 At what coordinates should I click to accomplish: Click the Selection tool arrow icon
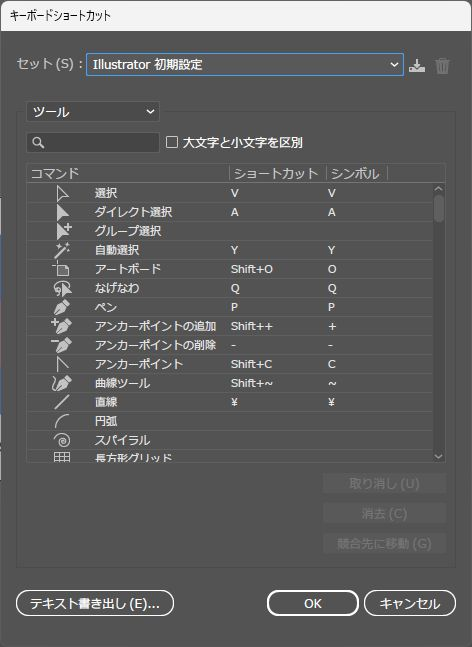pyautogui.click(x=62, y=193)
